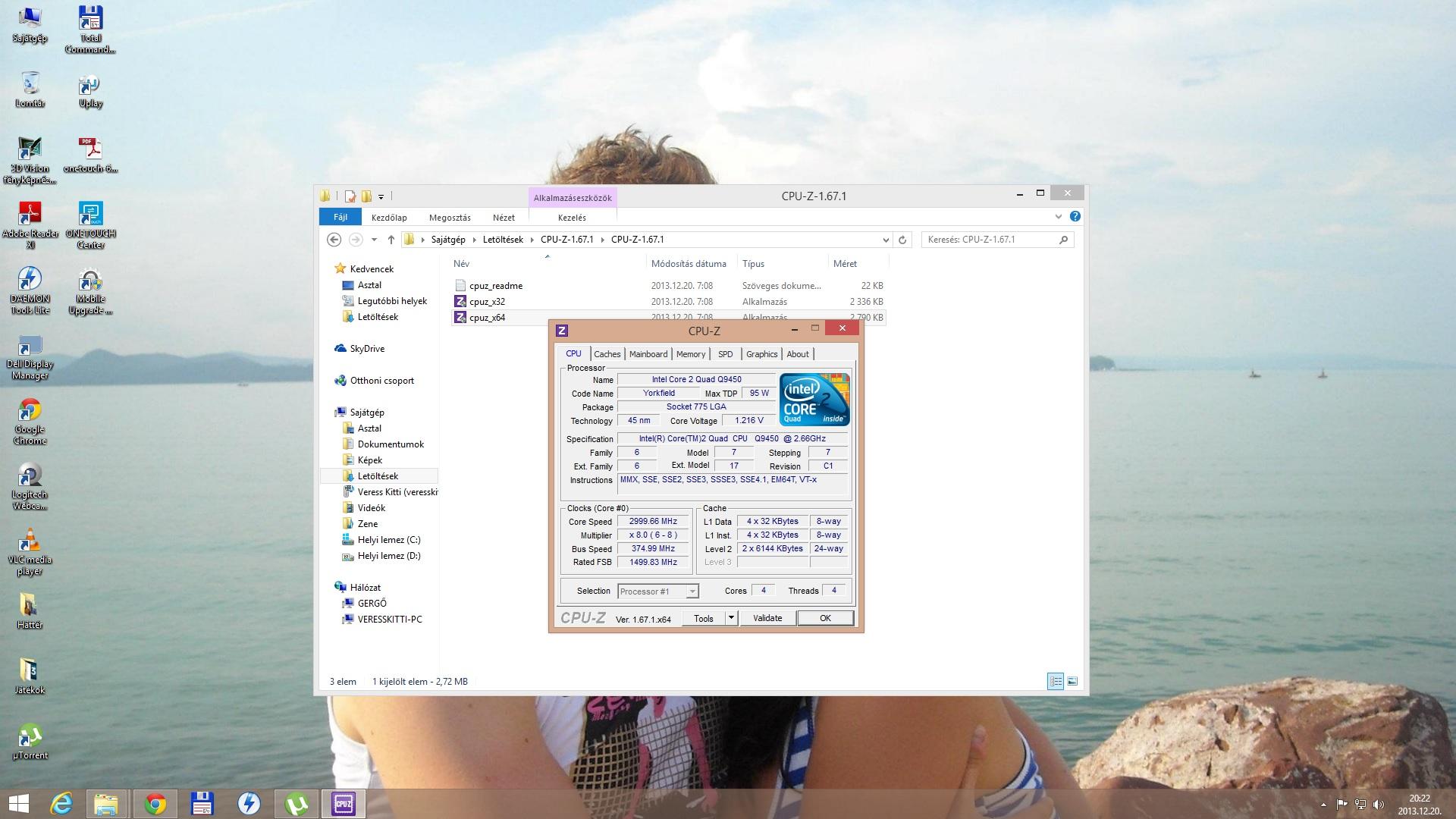Open the Játékok desktop folder
The image size is (1456, 819).
(x=30, y=676)
